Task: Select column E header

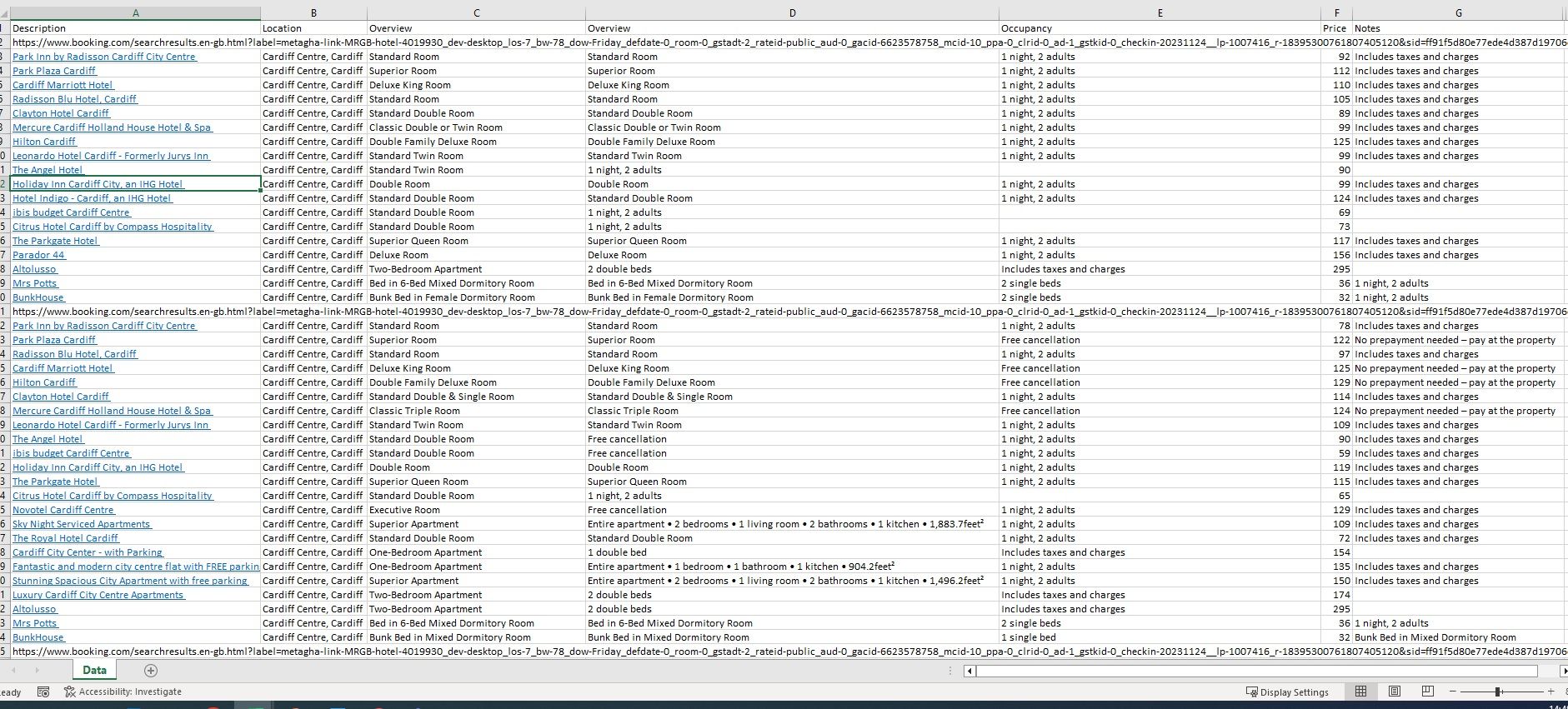Action: 1160,12
